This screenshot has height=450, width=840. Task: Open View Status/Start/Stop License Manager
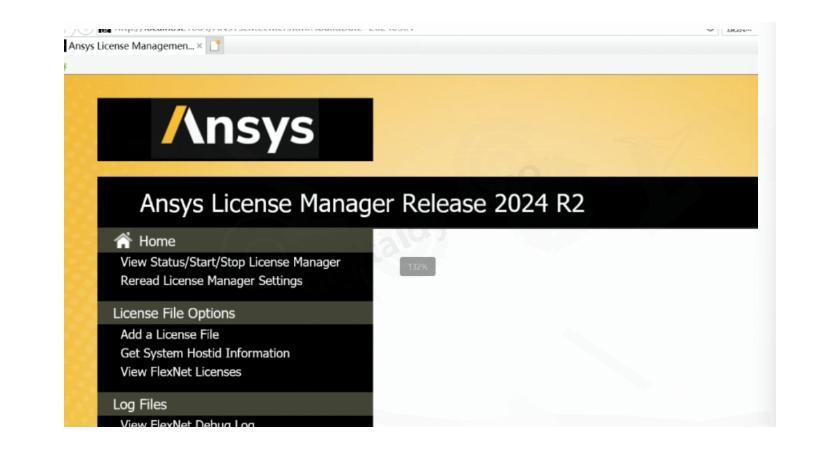pos(230,262)
